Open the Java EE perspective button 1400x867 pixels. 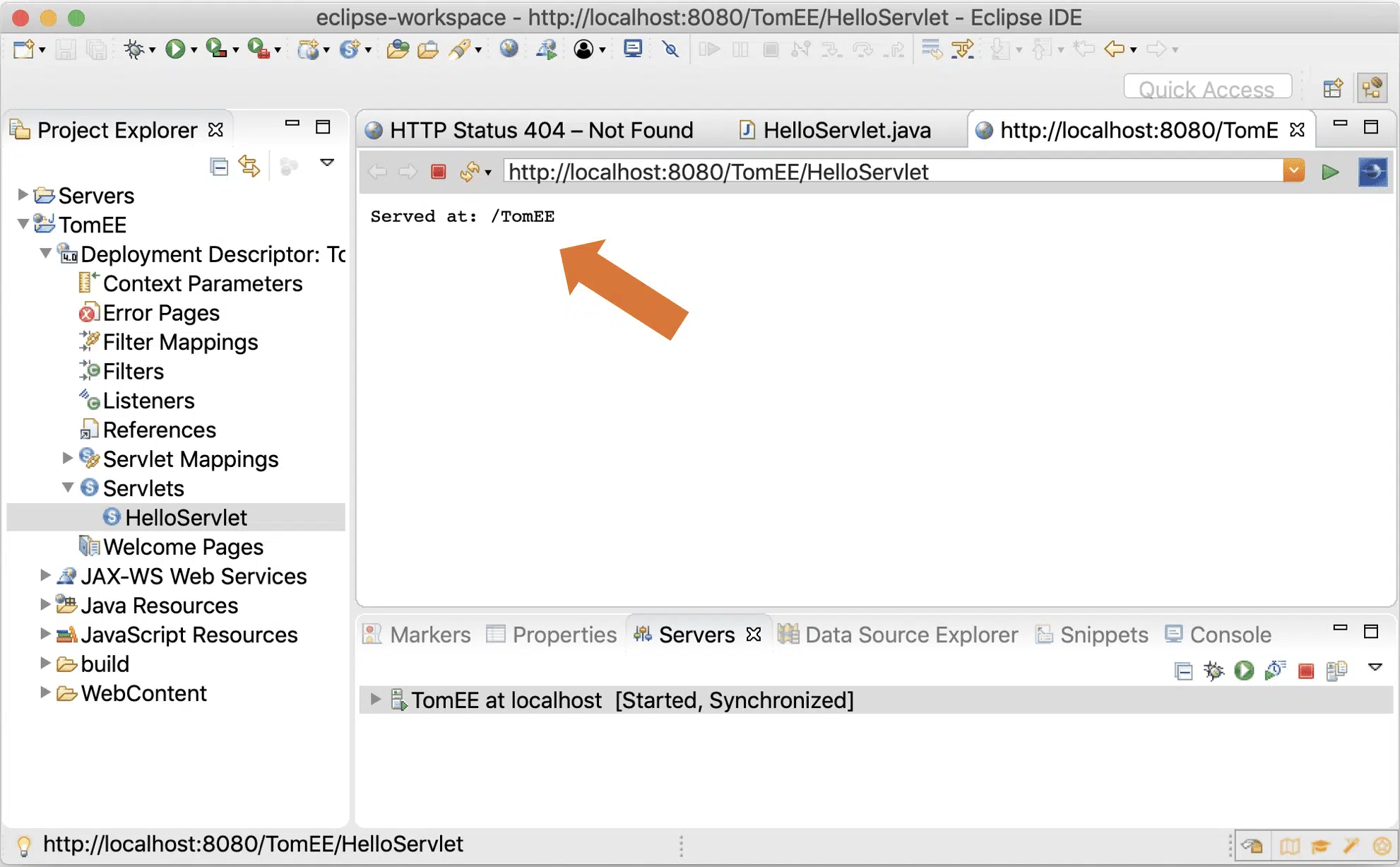(x=1372, y=88)
